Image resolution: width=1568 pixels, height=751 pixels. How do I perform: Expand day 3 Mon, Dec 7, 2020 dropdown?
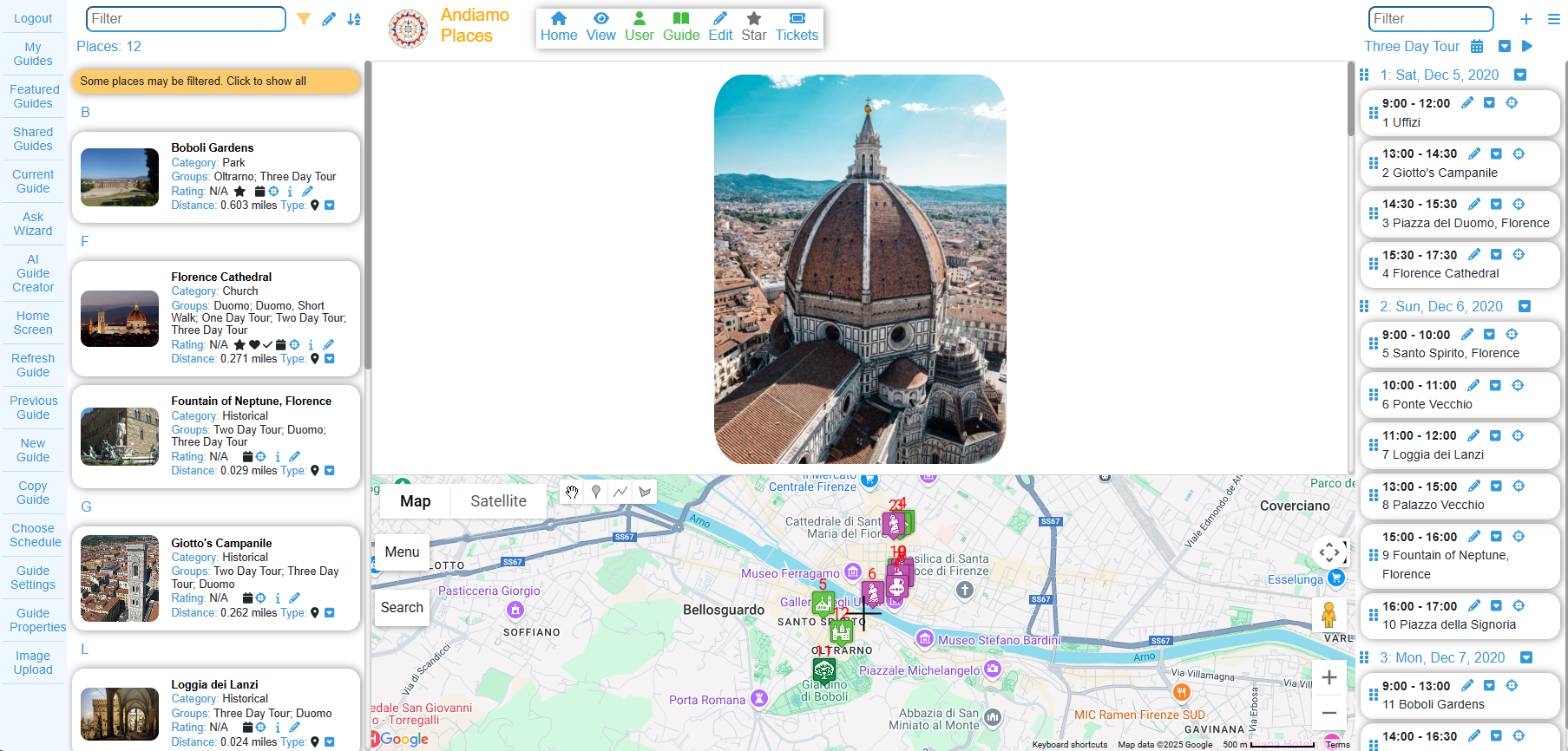pyautogui.click(x=1526, y=658)
